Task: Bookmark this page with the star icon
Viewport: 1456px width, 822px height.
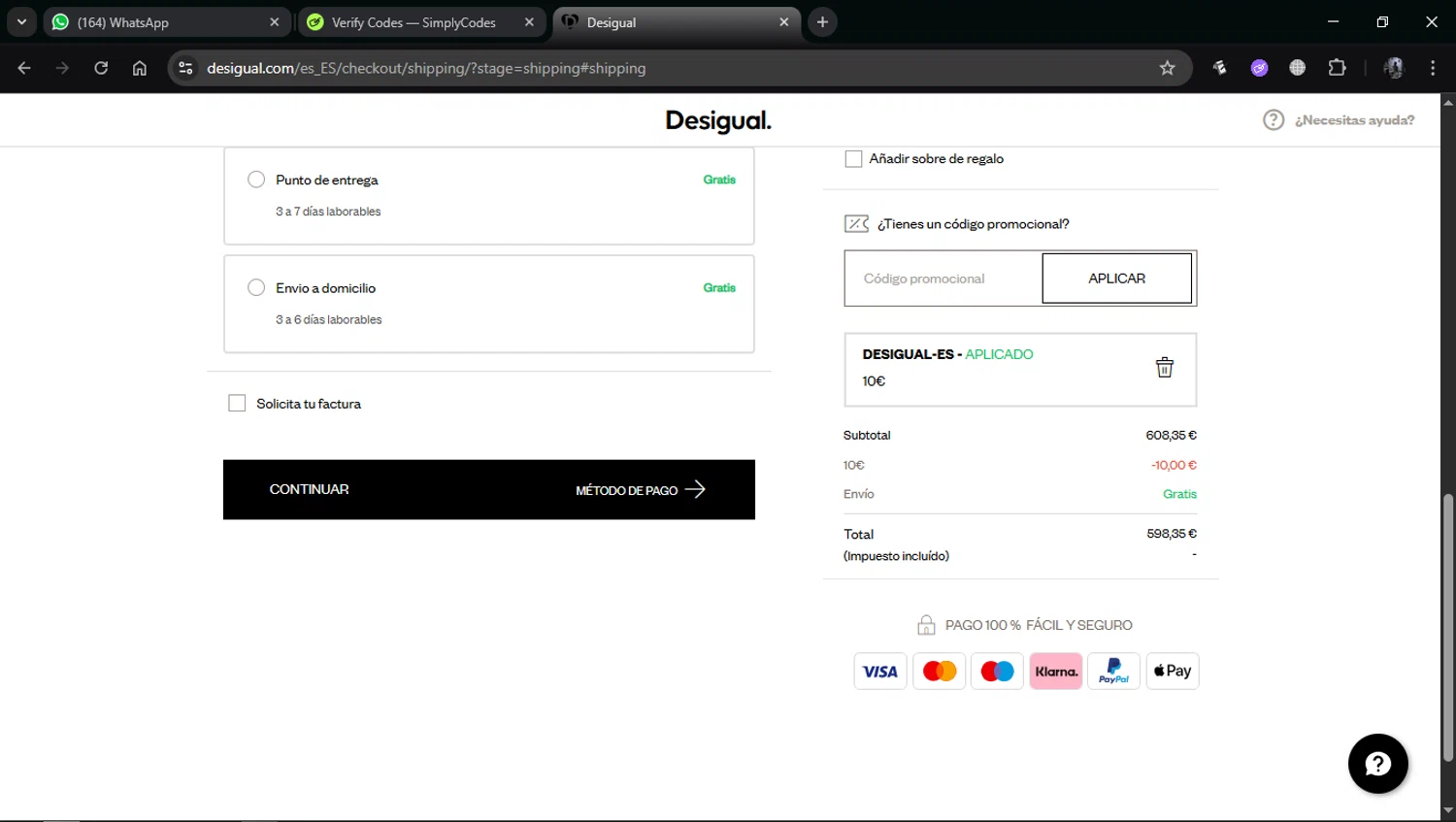Action: pos(1167,68)
